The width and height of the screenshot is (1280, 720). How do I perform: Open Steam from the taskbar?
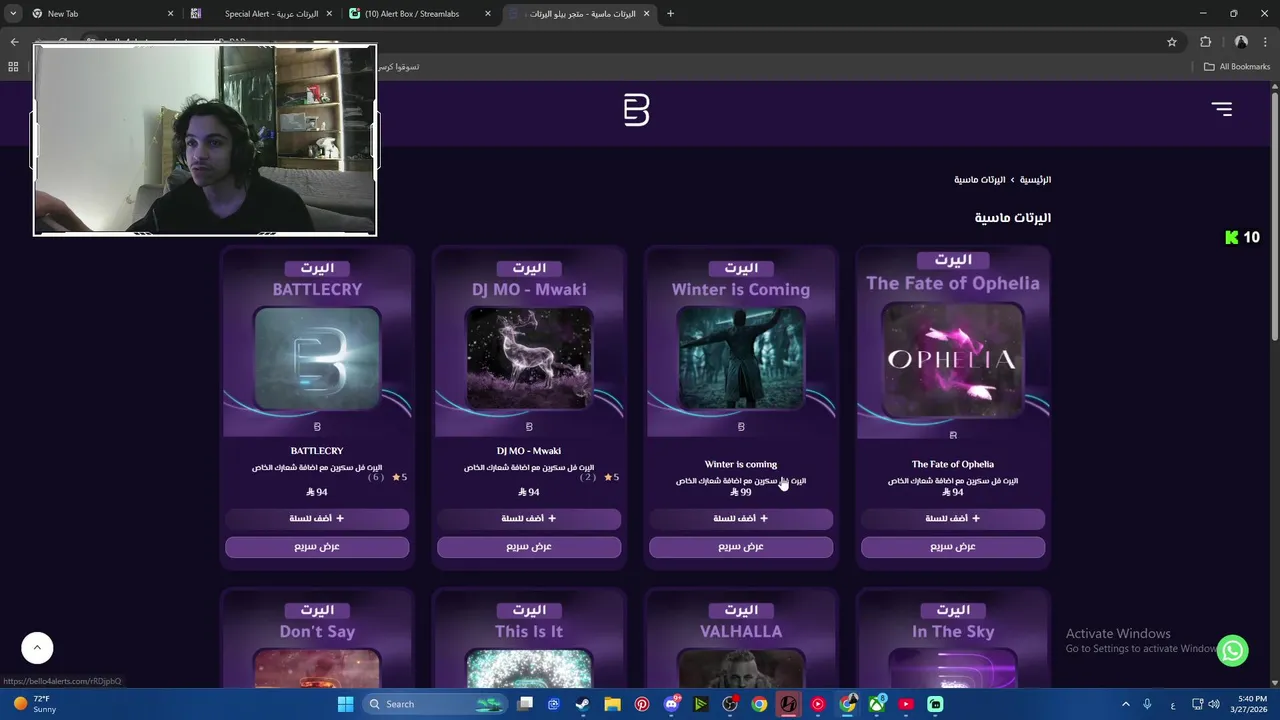pyautogui.click(x=583, y=704)
